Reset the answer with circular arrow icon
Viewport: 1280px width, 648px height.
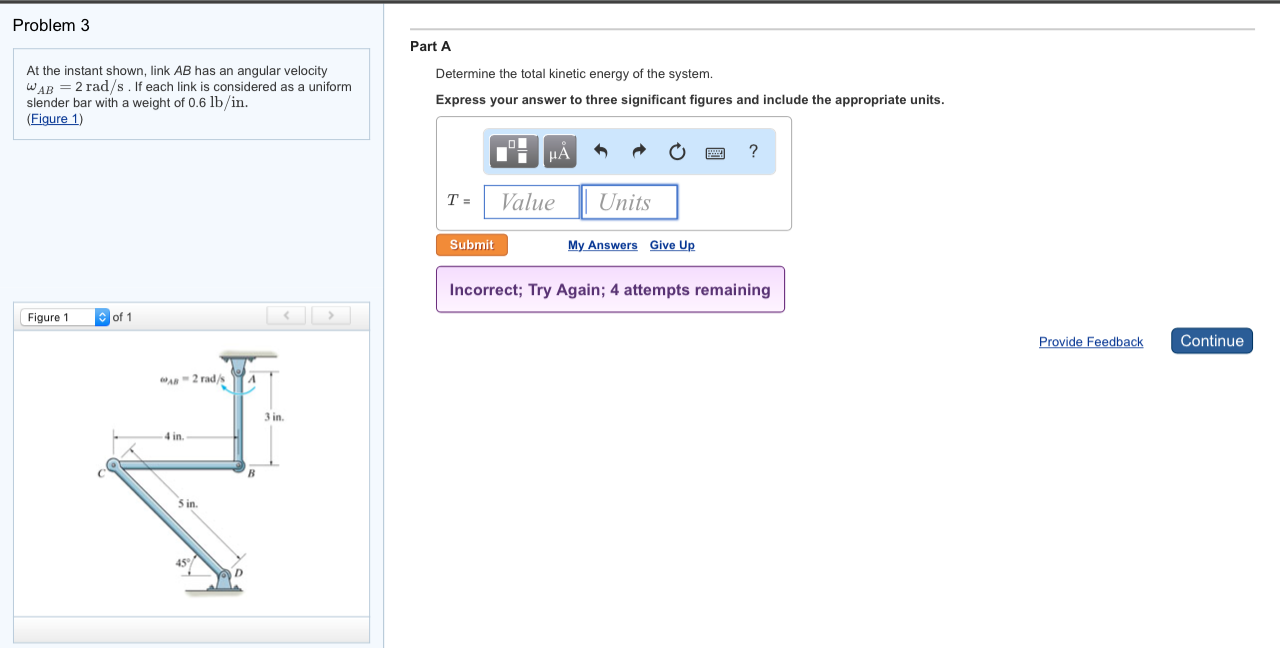point(677,152)
